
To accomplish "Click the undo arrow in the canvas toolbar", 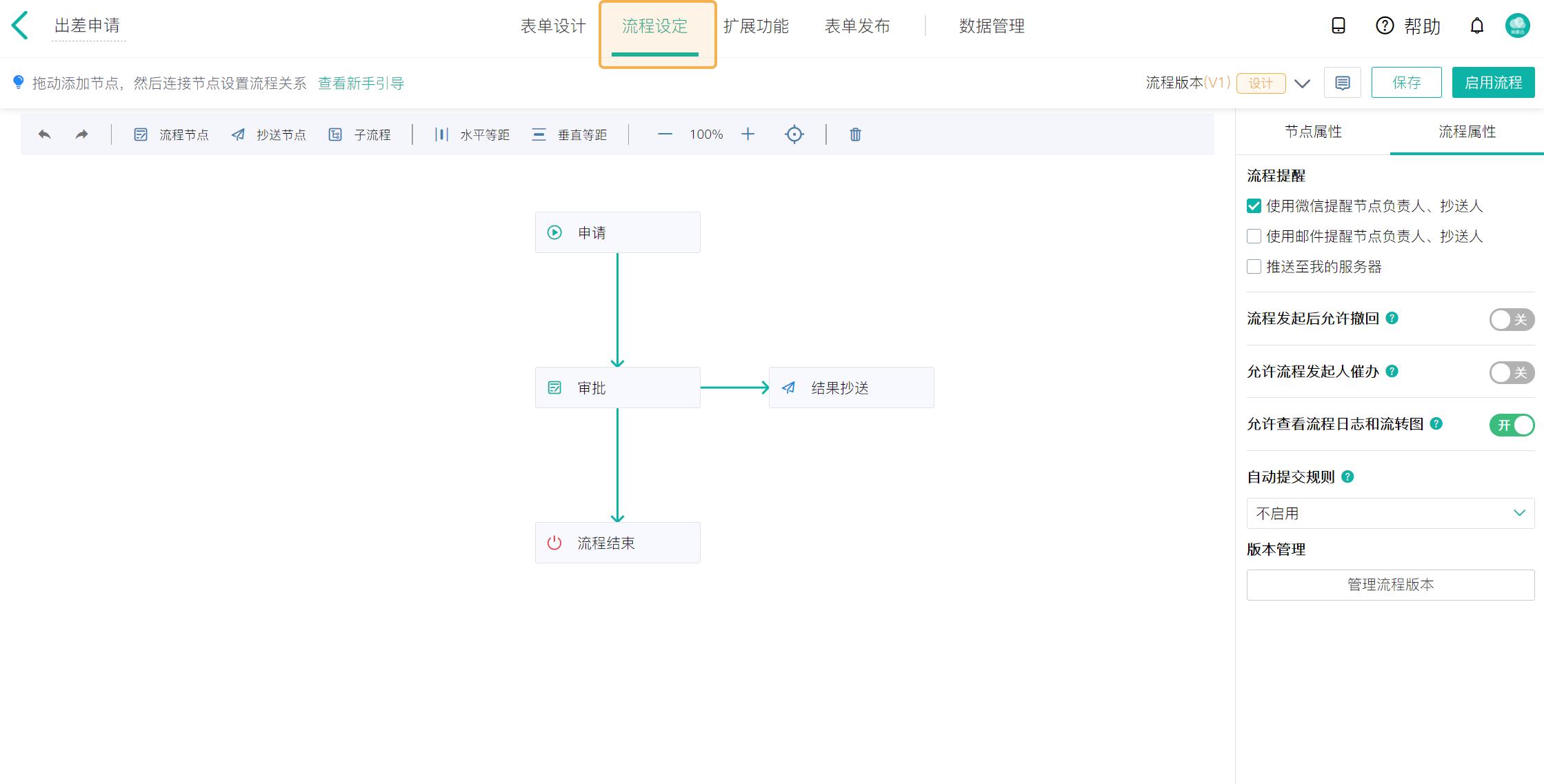I will (44, 134).
